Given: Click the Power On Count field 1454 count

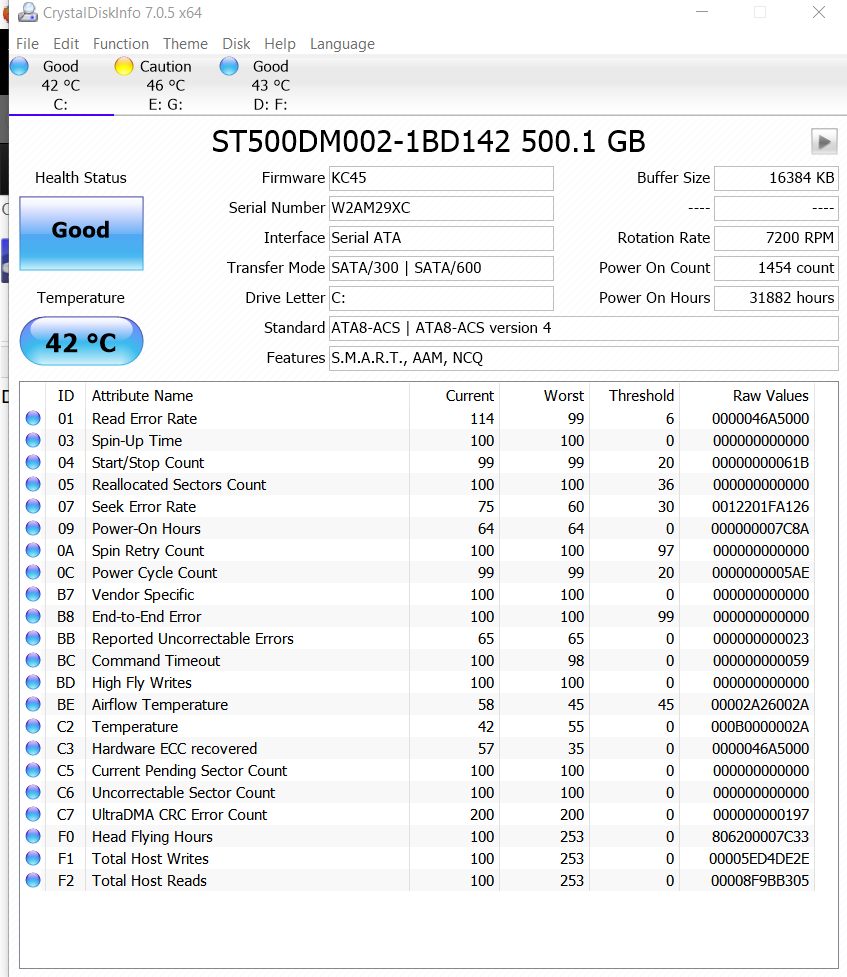Looking at the screenshot, I should 776,268.
